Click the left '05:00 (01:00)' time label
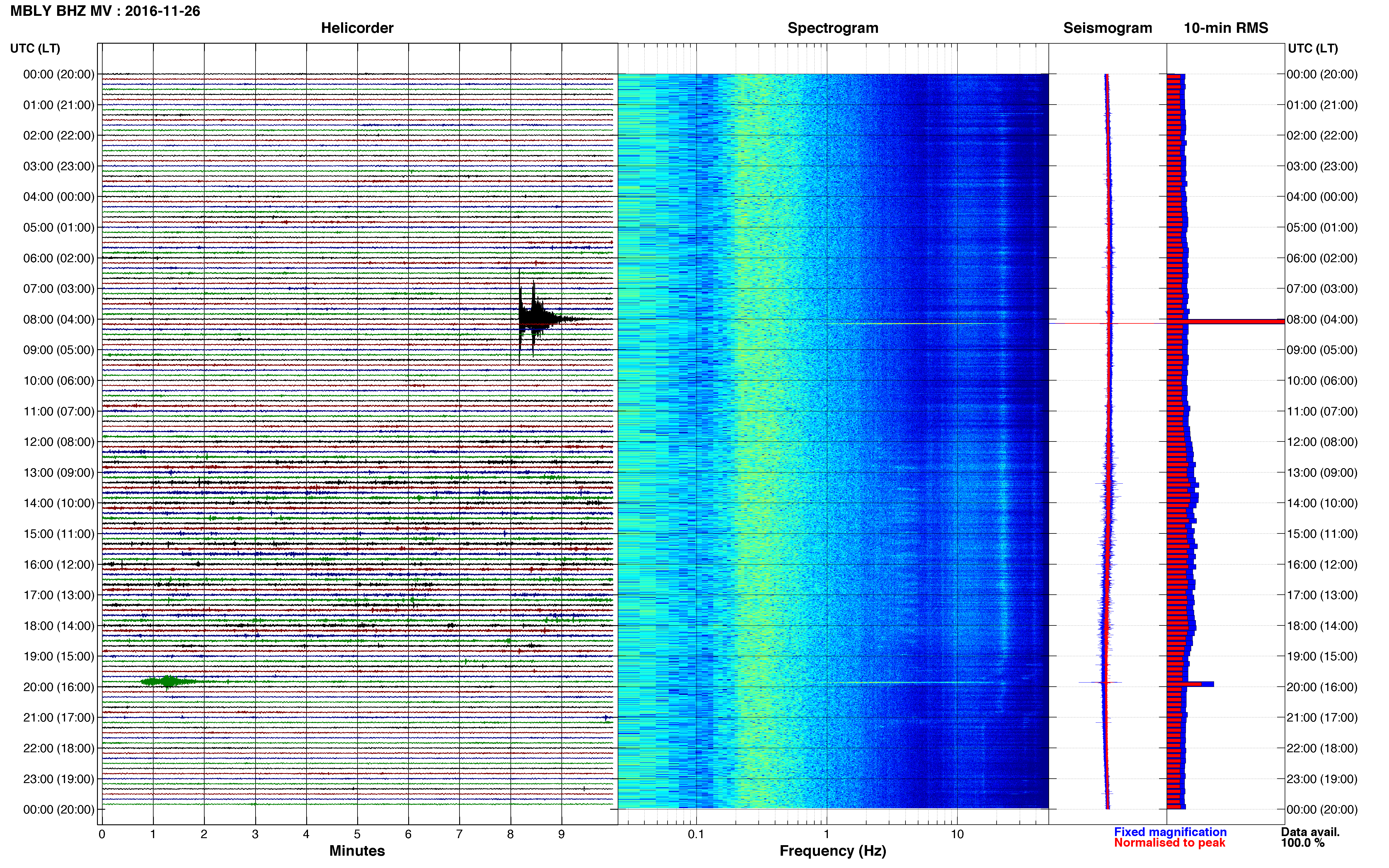This screenshot has height=868, width=1389. pos(59,227)
